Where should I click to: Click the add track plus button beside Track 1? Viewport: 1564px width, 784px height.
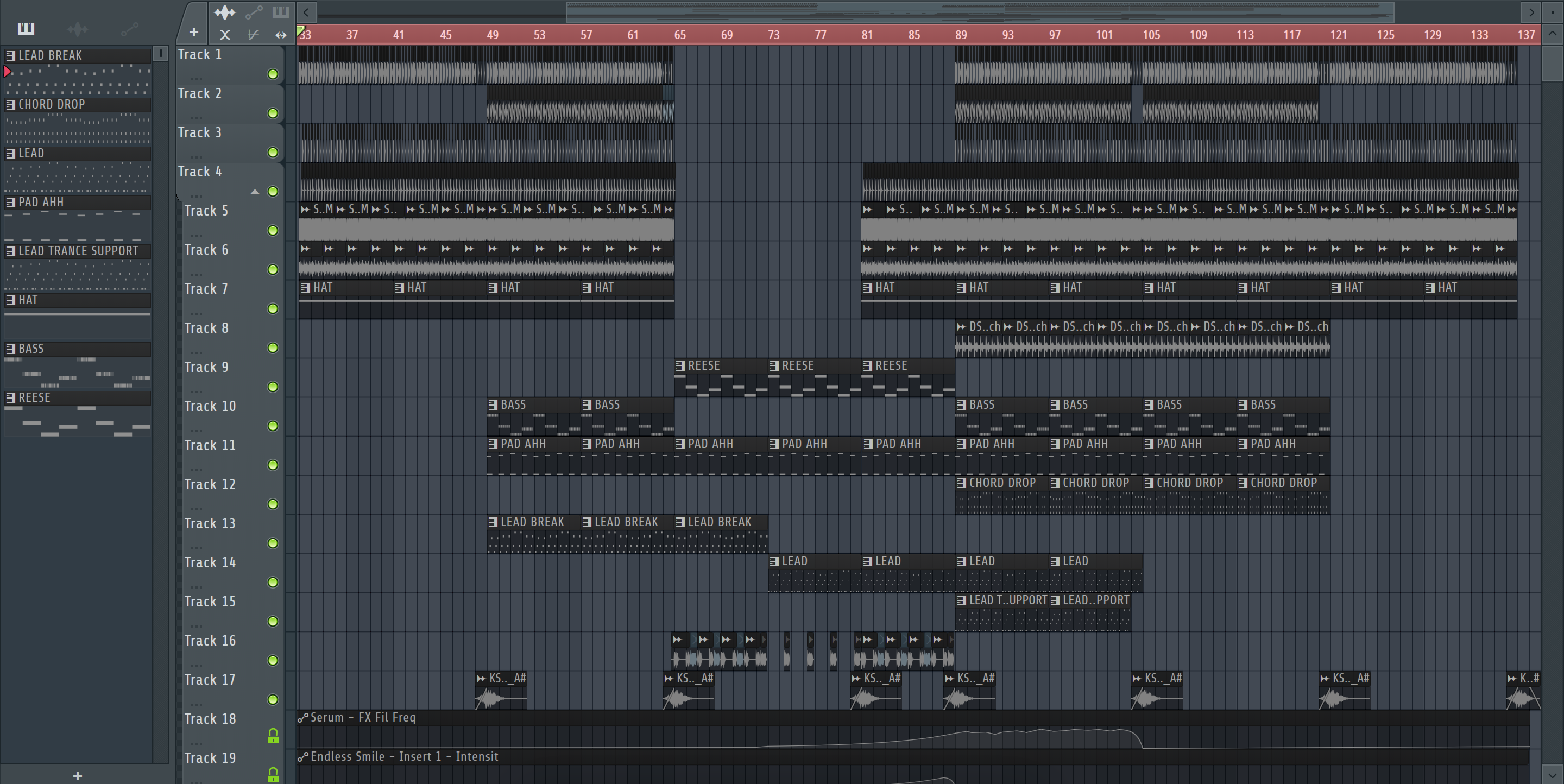(194, 32)
